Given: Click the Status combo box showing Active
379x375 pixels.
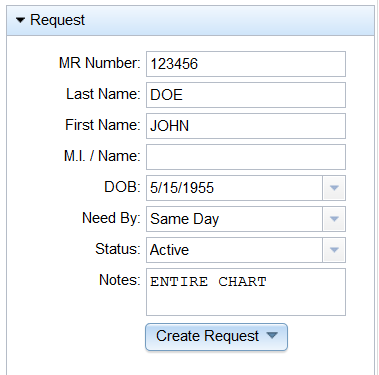Looking at the screenshot, I should pyautogui.click(x=234, y=250).
